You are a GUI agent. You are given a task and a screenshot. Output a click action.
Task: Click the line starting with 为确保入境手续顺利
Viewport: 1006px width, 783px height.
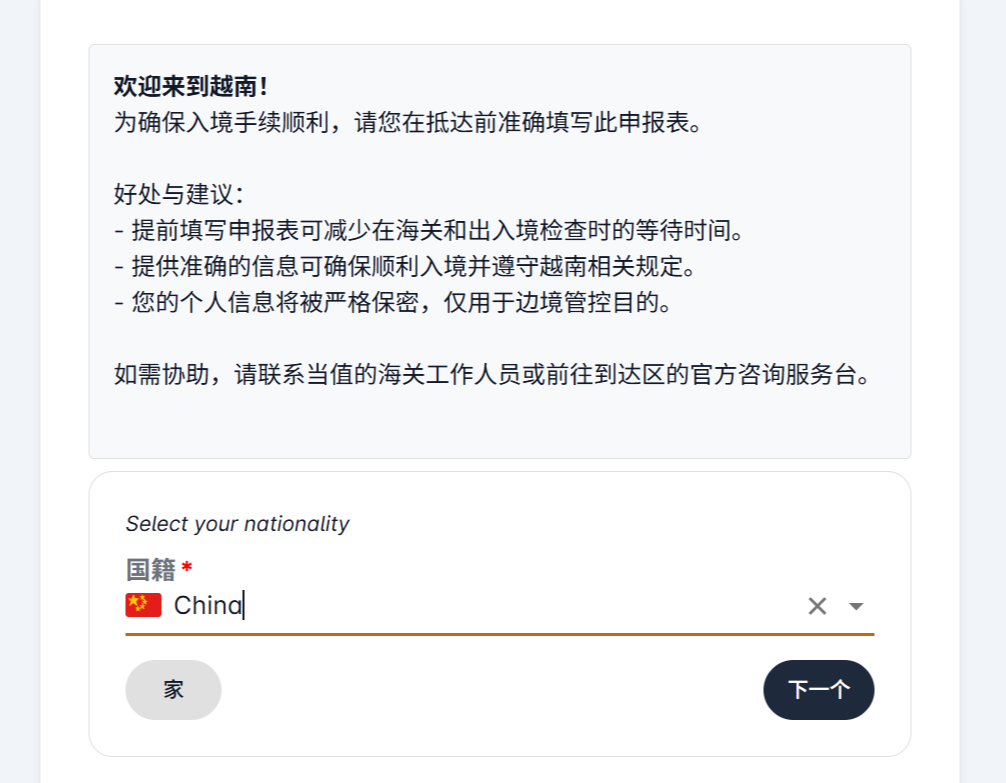tap(410, 124)
